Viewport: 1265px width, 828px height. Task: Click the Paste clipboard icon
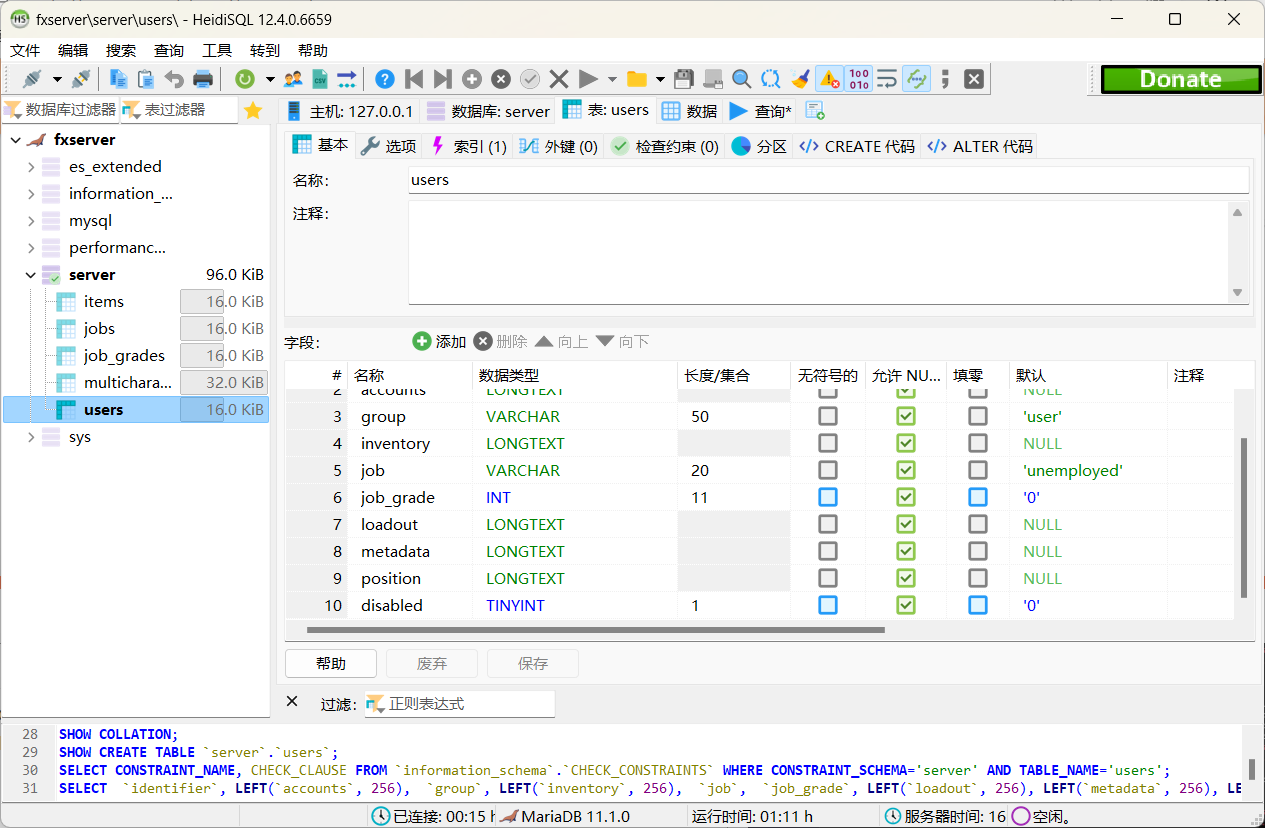(x=146, y=79)
